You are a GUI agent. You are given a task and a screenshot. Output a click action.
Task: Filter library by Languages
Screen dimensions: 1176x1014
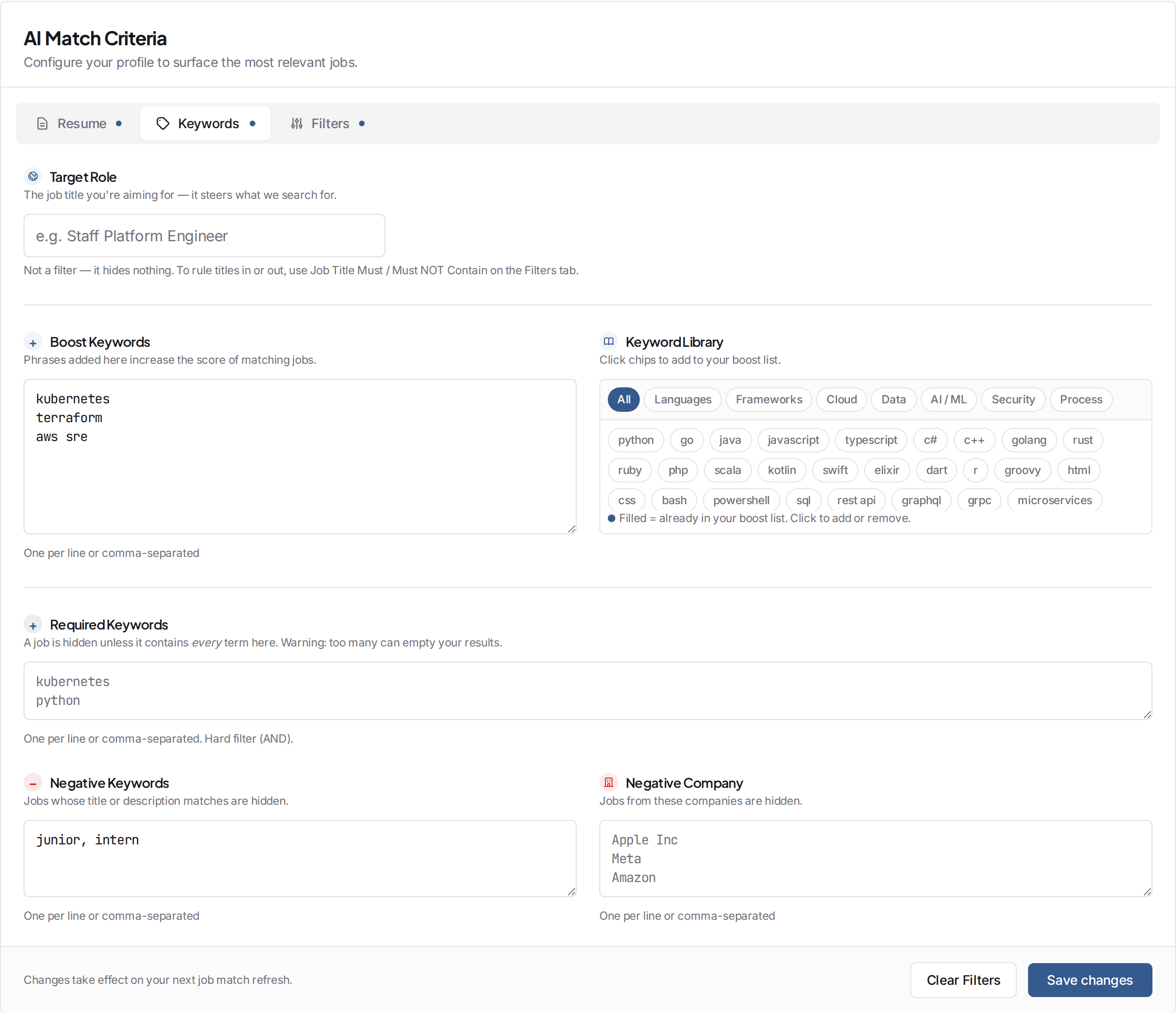683,400
